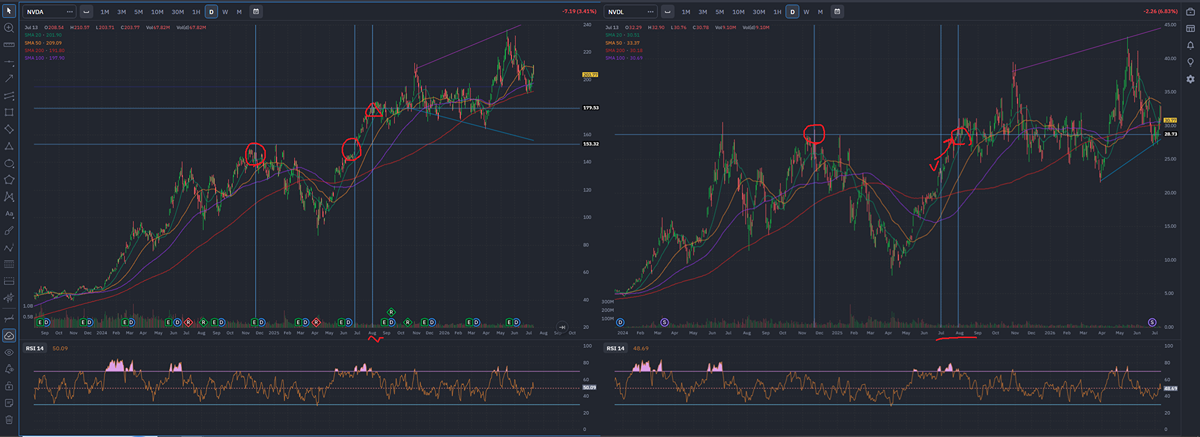Click NVDA price scale label 179.53
1200x437 pixels.
(590, 107)
